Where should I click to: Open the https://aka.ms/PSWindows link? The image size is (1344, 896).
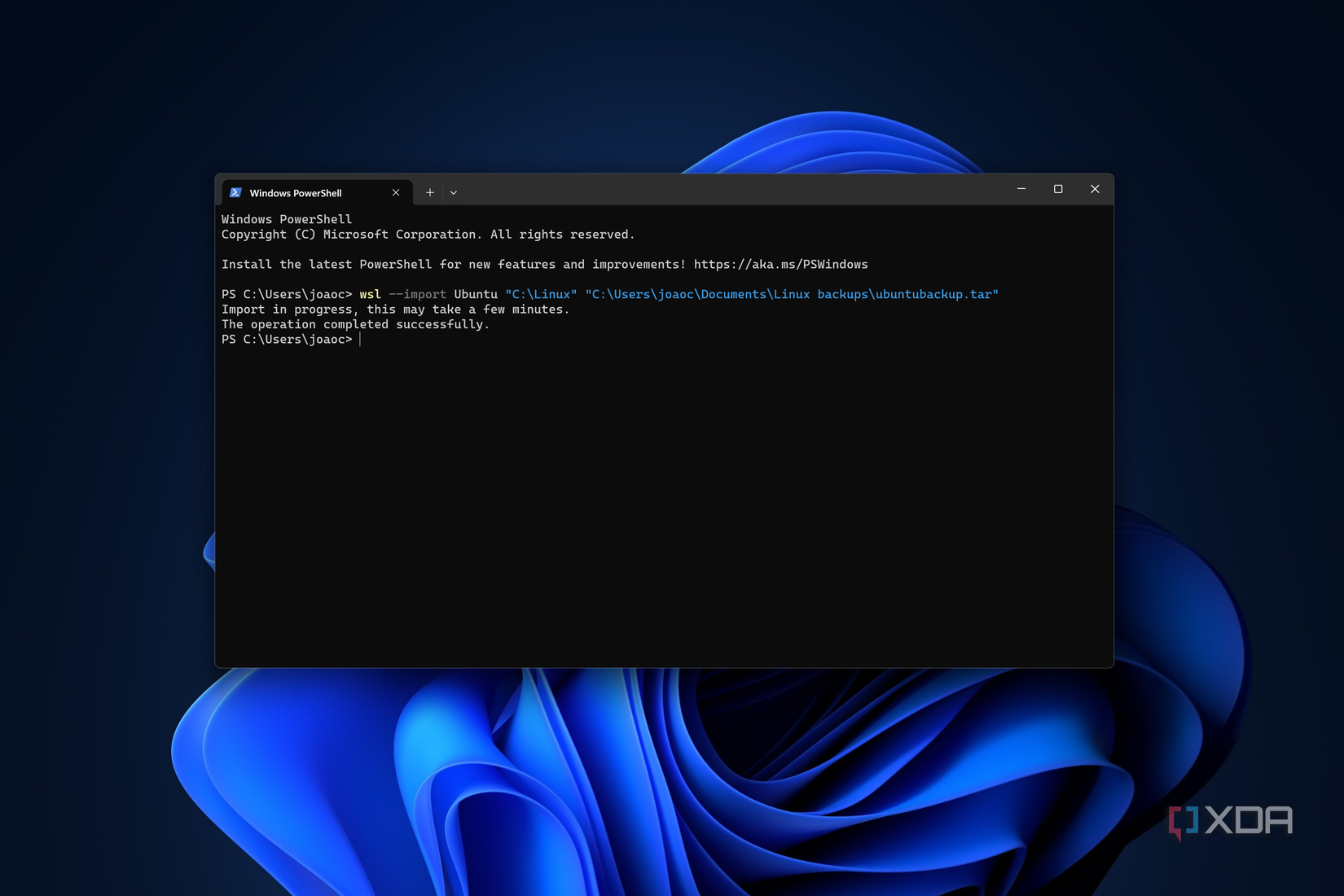pos(780,264)
